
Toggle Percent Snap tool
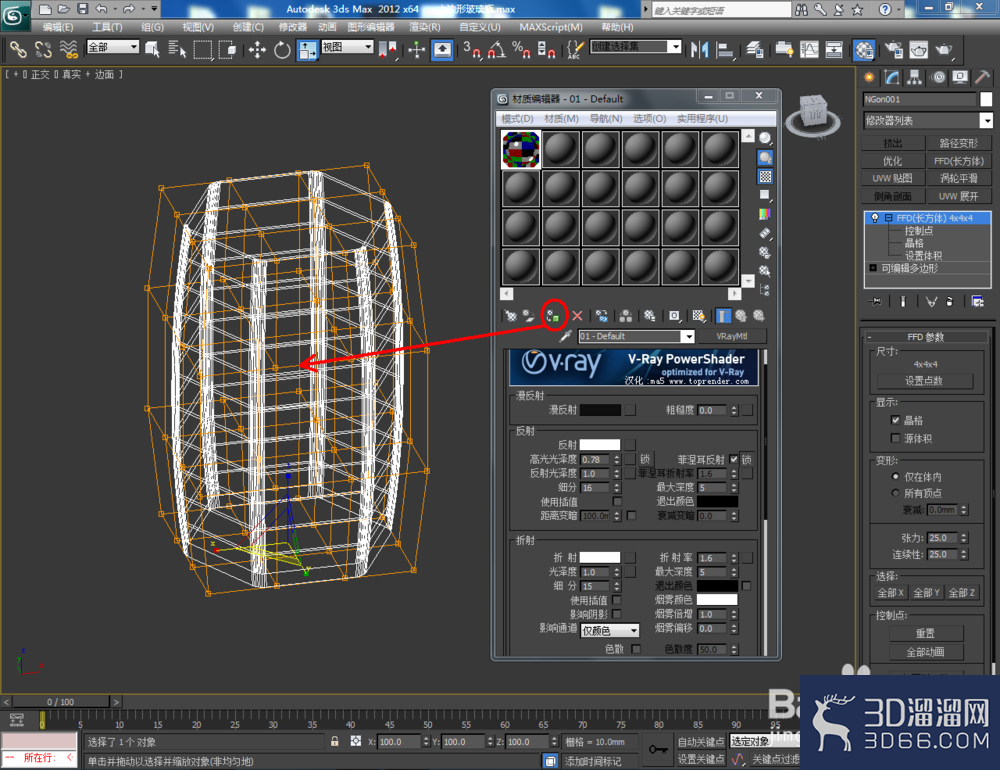(x=521, y=49)
